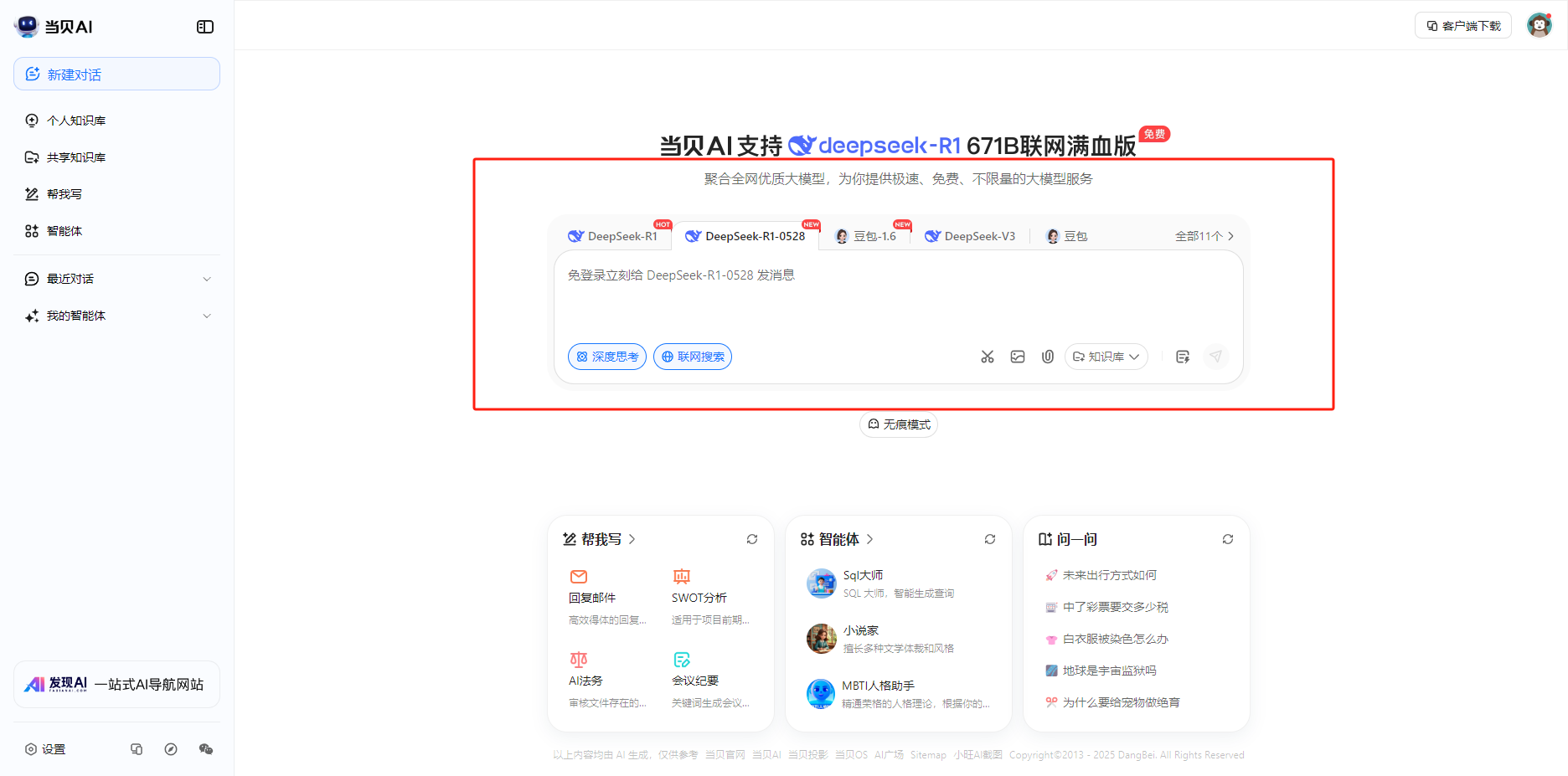
Task: Open 共享知识库 in sidebar
Action: (116, 157)
